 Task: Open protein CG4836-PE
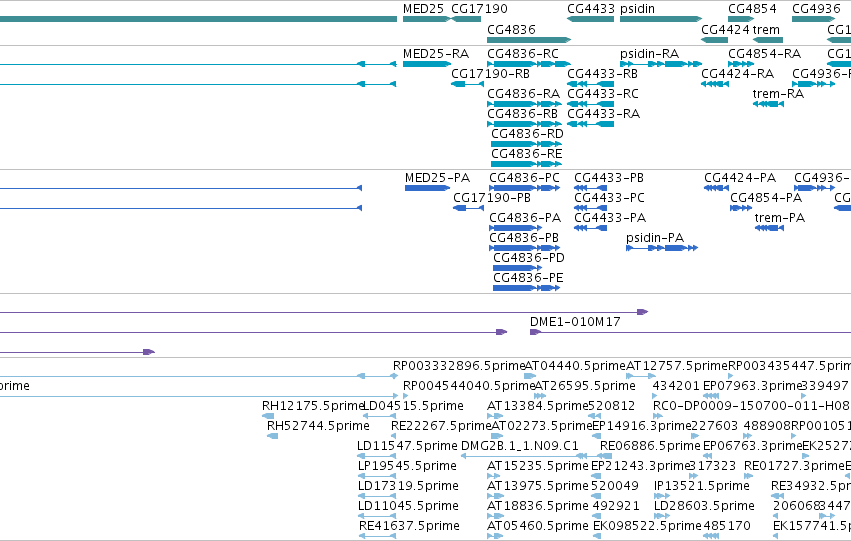[x=526, y=289]
